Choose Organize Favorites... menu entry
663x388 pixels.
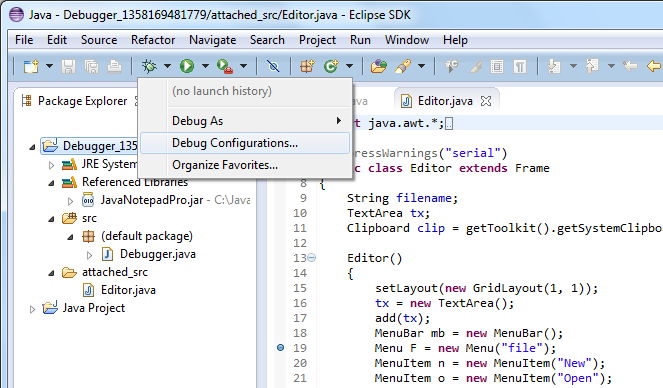tap(245, 165)
